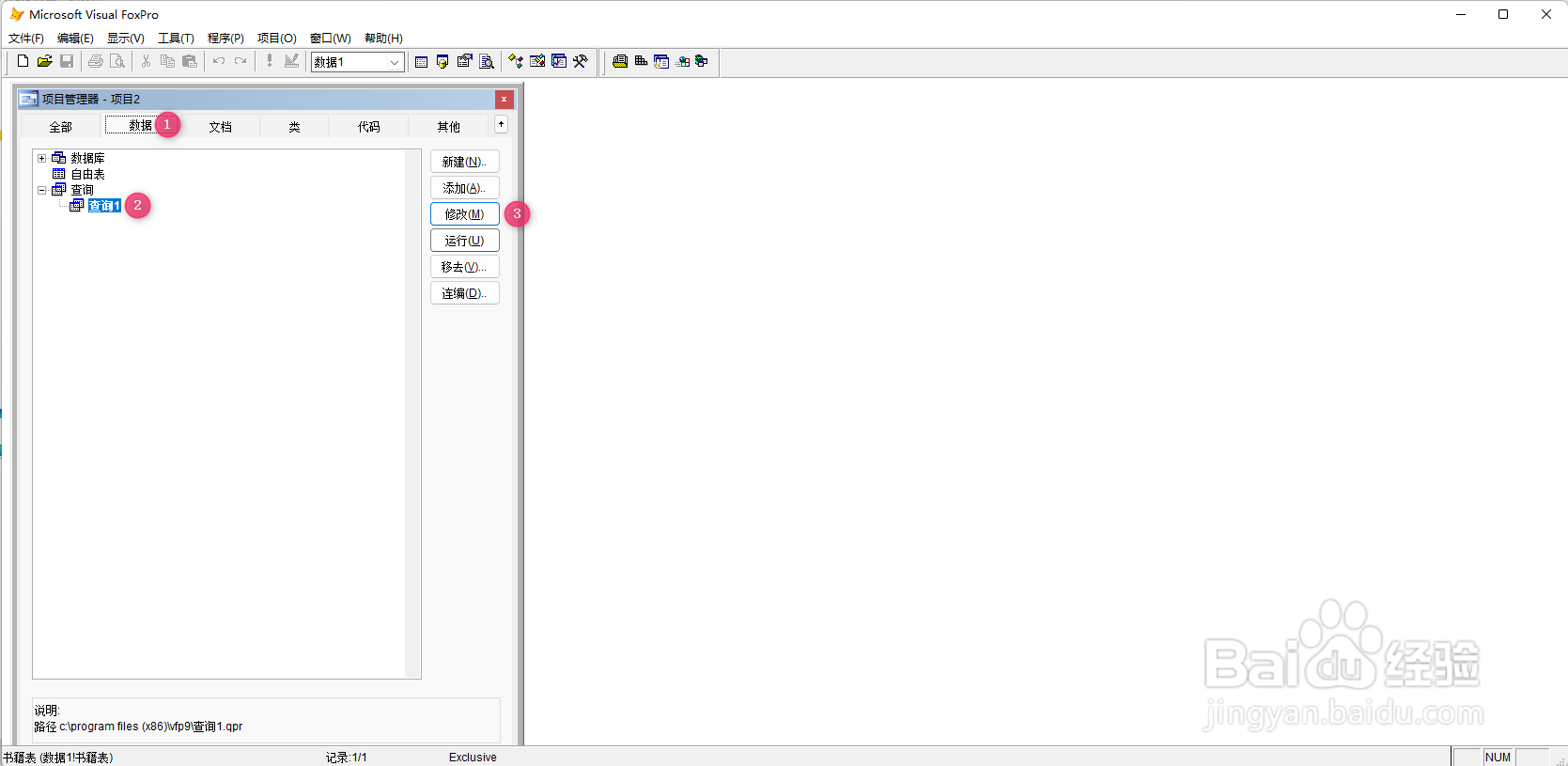Collapse the 查询 tree node
The image size is (1568, 766).
[x=41, y=190]
